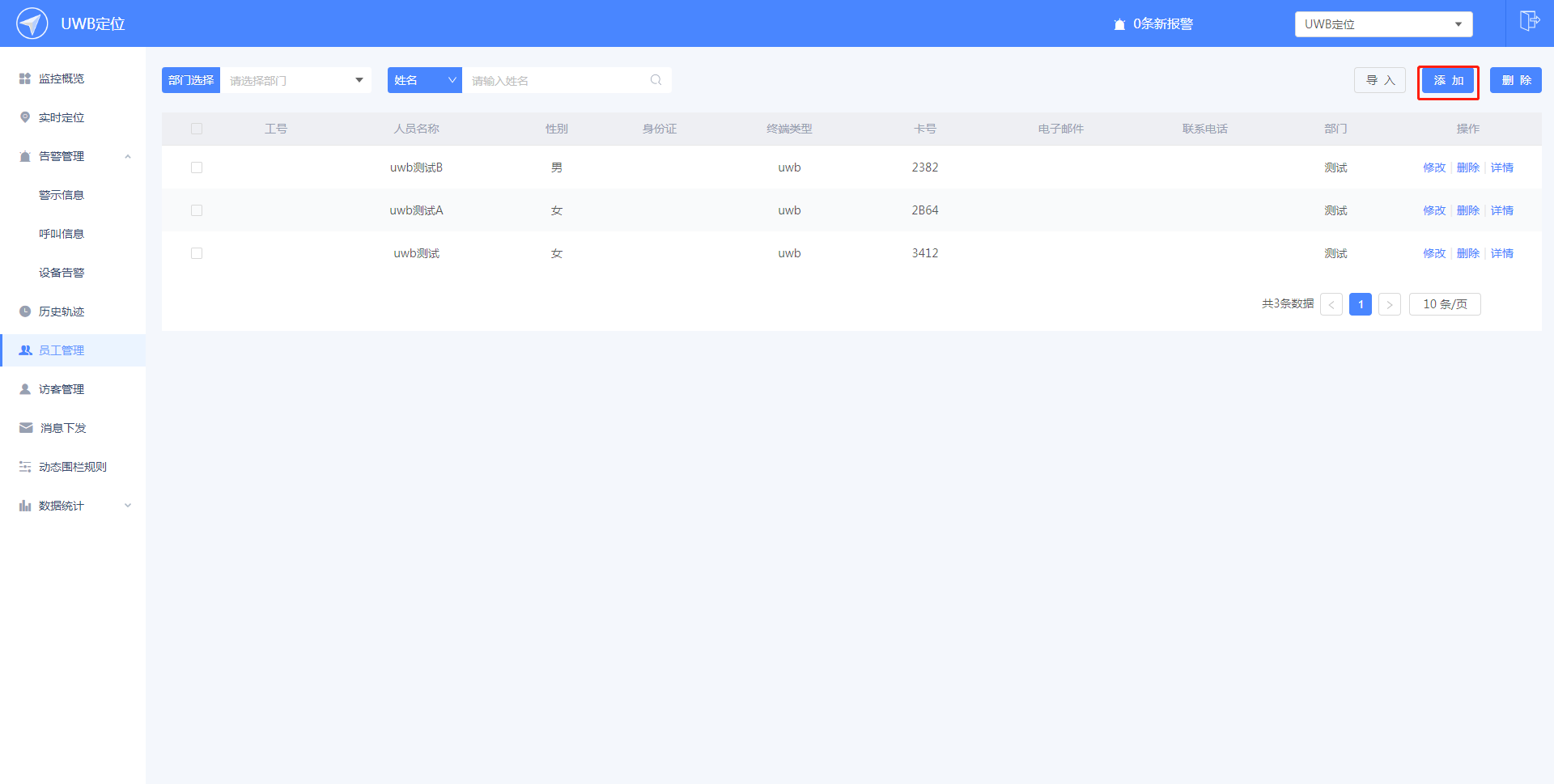Click the 实时定位 location pin icon

[25, 117]
